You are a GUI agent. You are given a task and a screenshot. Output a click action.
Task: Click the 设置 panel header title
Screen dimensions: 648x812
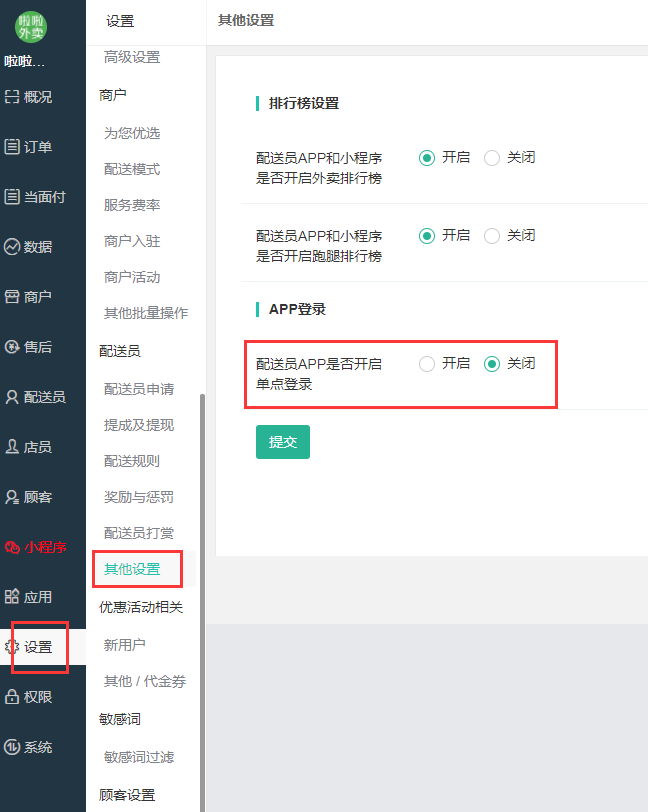click(x=120, y=21)
